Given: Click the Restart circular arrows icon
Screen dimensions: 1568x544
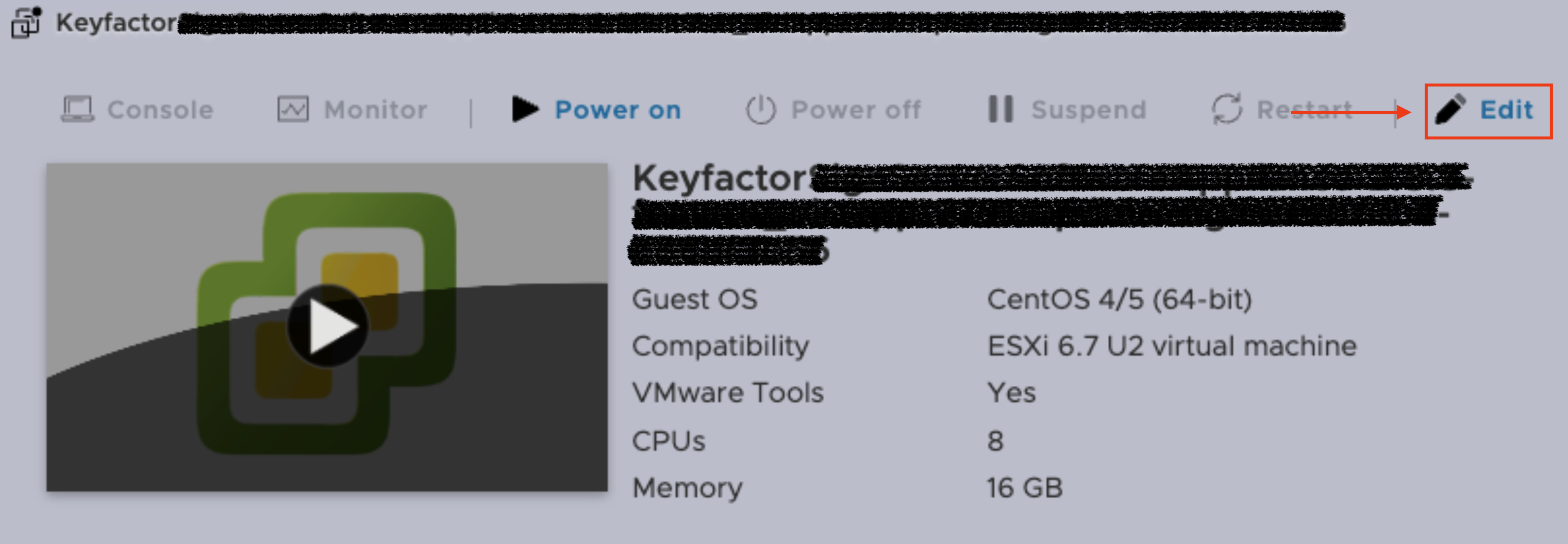Looking at the screenshot, I should 1227,110.
